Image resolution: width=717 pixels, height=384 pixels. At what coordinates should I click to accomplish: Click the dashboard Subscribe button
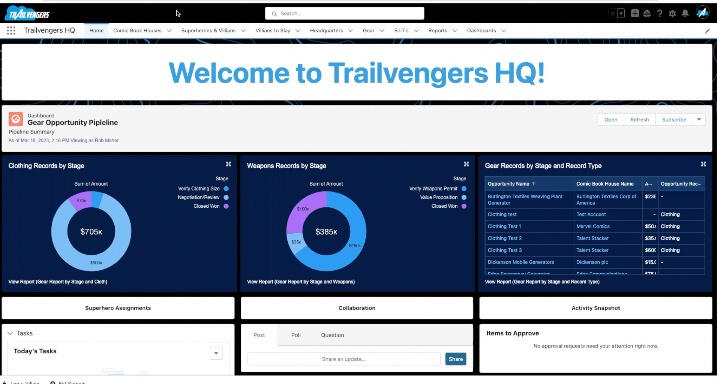[674, 120]
